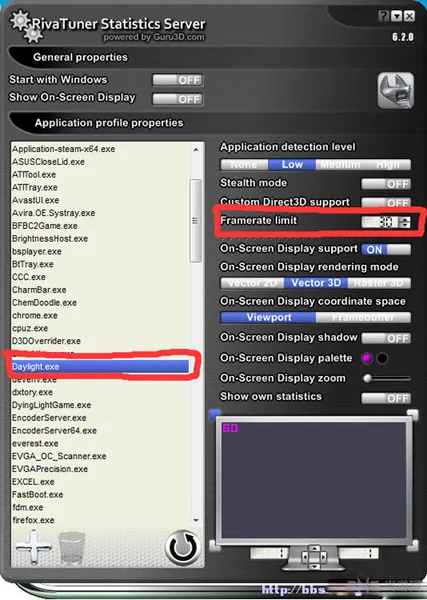Click the circular reset profile arrow button
The height and width of the screenshot is (600, 427).
point(183,548)
